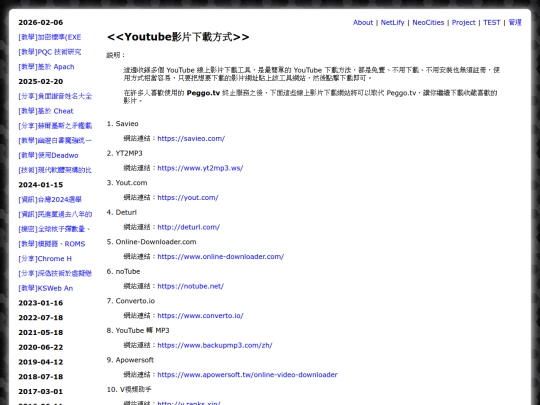Screen dimensions: 540x405
Task: Open sidebar article [教學]幽遊白書魔強統一
Action: [55, 141]
